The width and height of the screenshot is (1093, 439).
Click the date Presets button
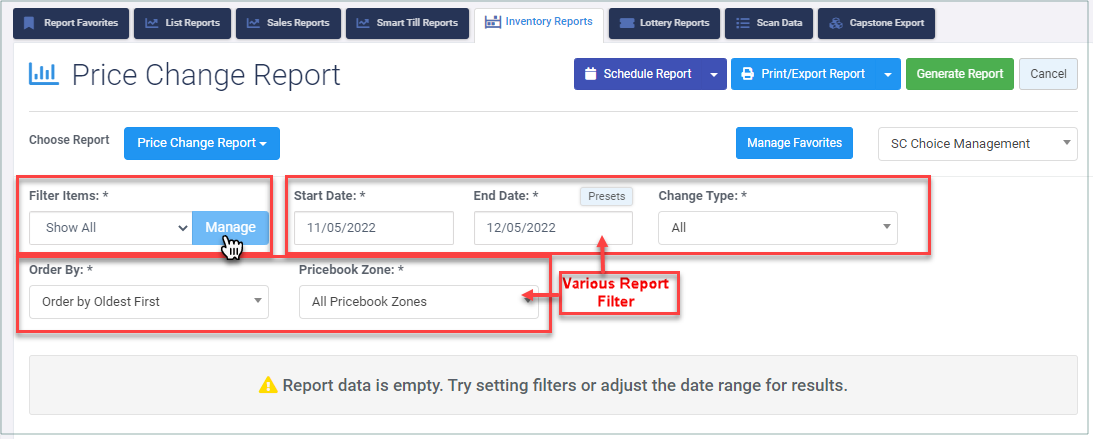click(x=606, y=197)
